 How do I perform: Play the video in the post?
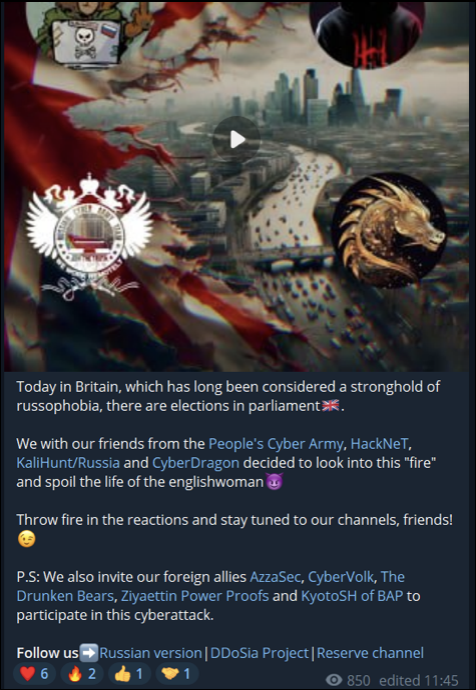(237, 139)
